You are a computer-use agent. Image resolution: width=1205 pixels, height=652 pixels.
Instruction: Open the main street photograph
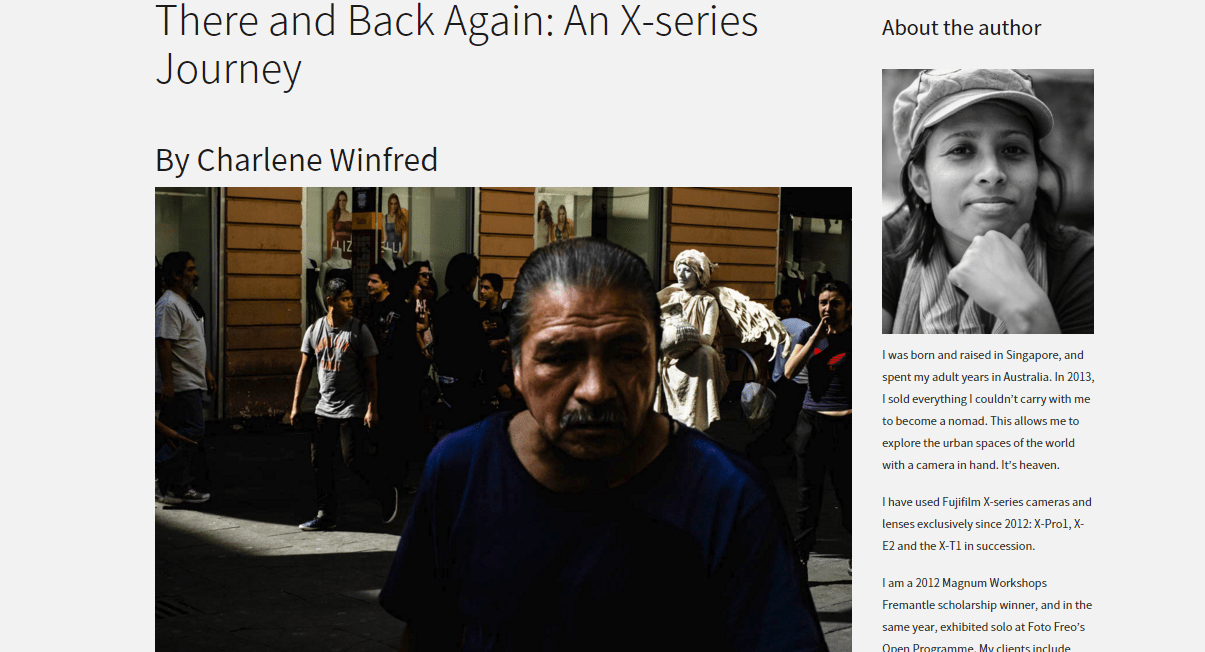(503, 419)
